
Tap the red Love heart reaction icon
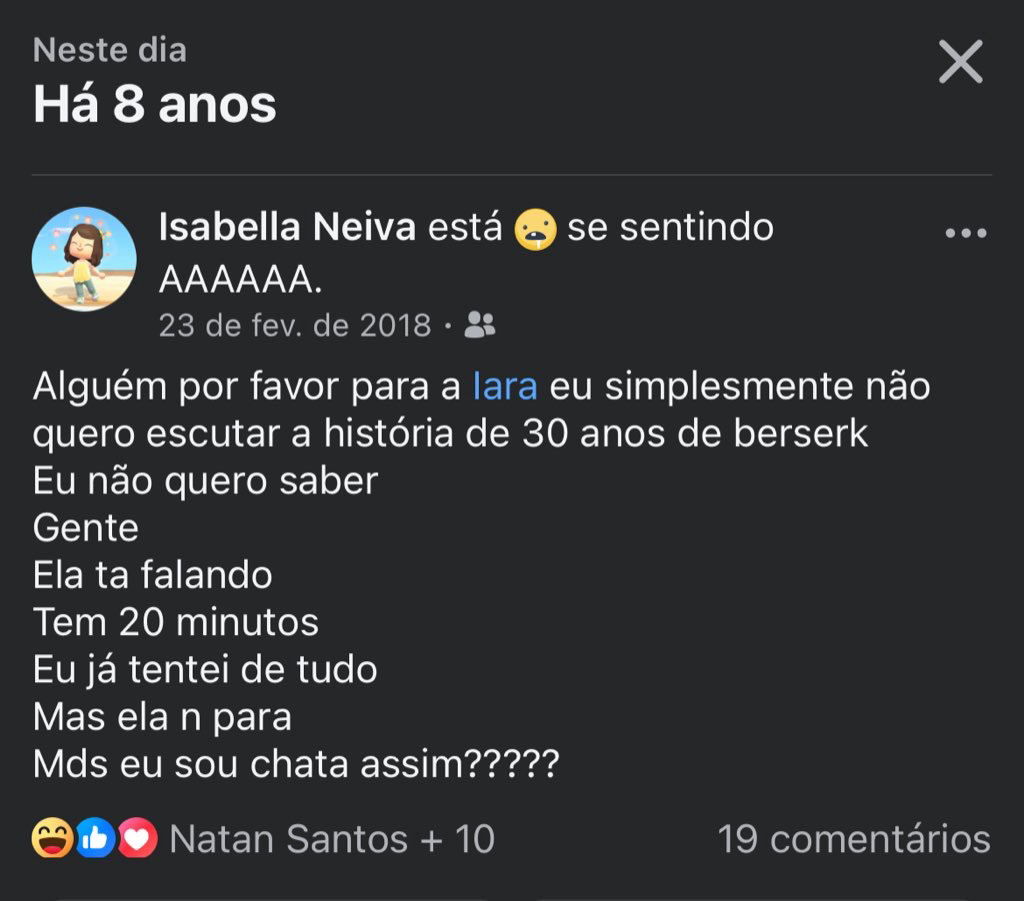coord(138,839)
